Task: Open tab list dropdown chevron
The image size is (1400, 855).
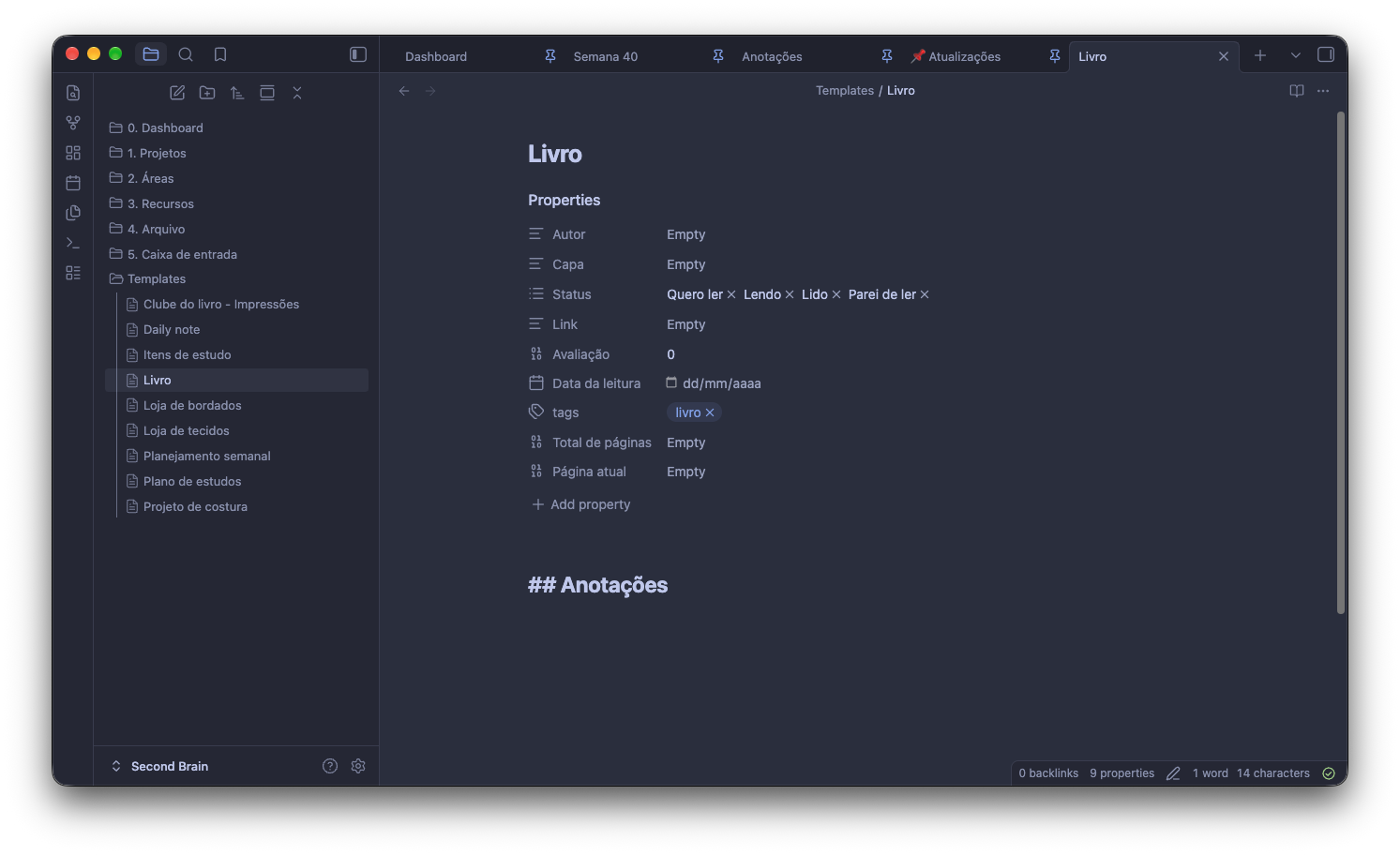Action: pyautogui.click(x=1295, y=55)
